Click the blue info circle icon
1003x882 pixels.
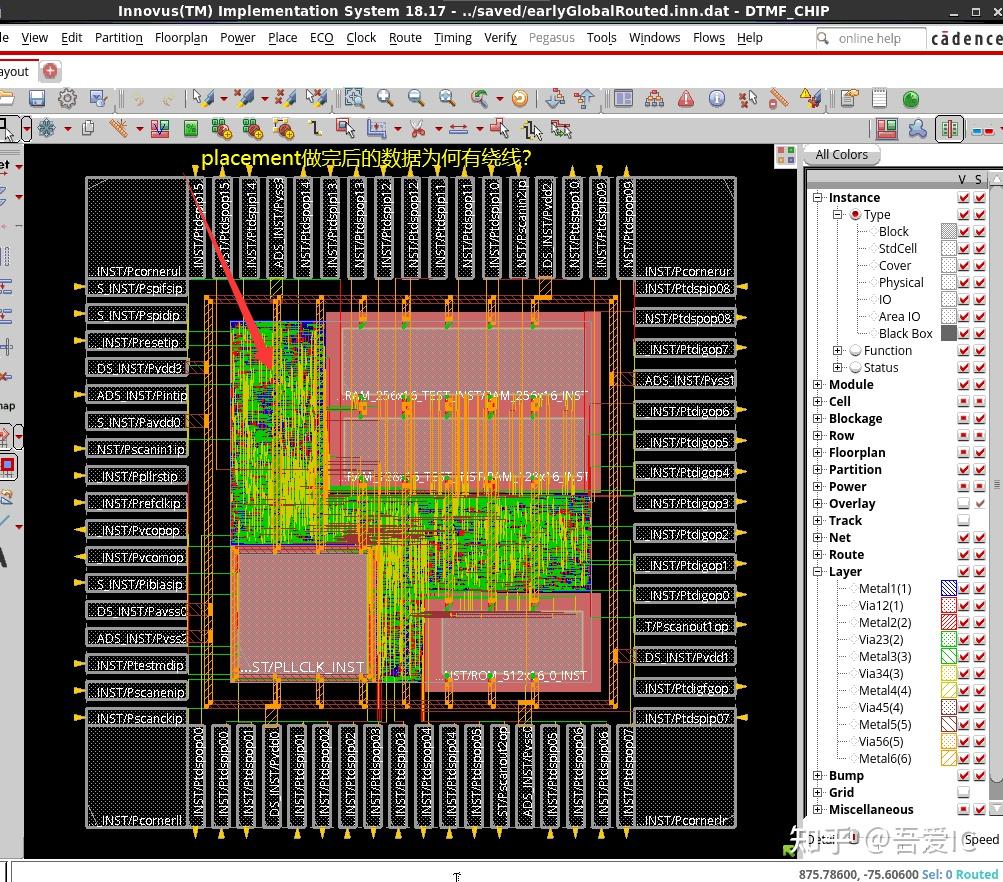[x=717, y=98]
